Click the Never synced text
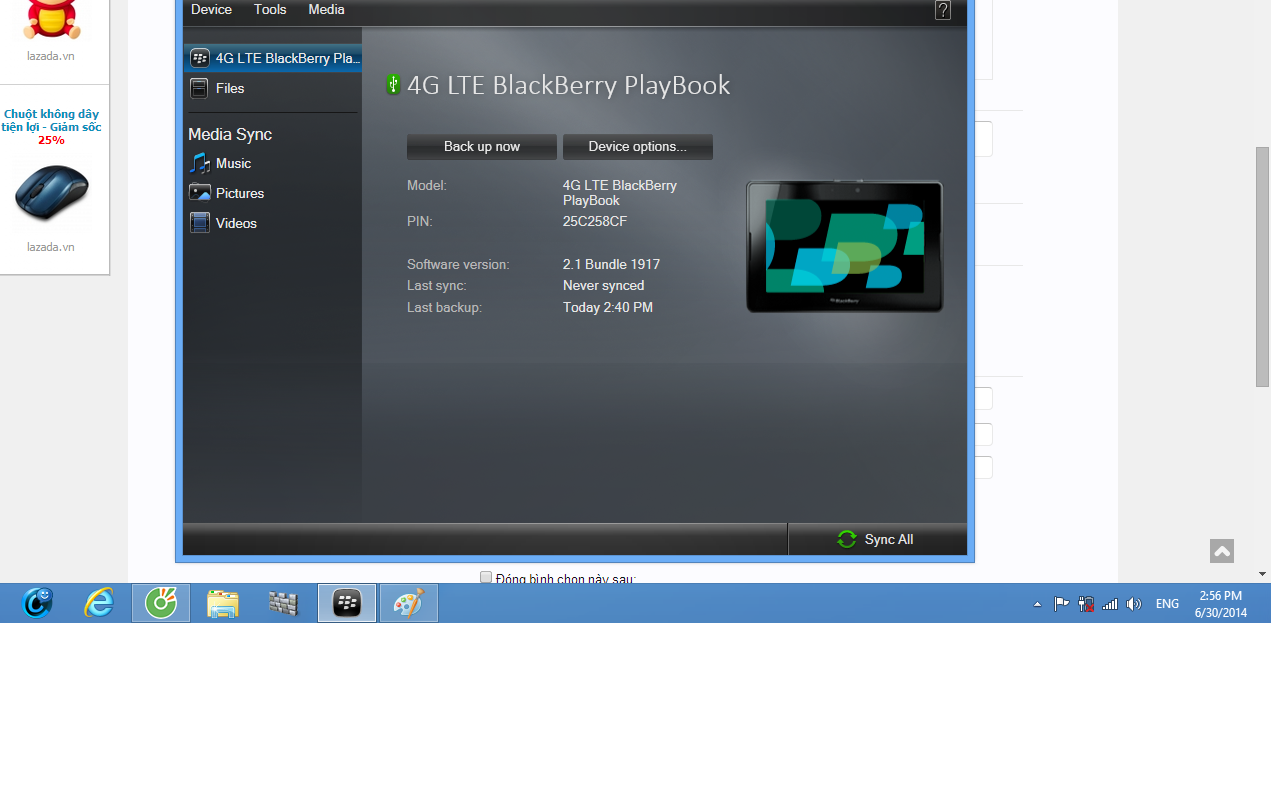The height and width of the screenshot is (800, 1280). (x=603, y=285)
